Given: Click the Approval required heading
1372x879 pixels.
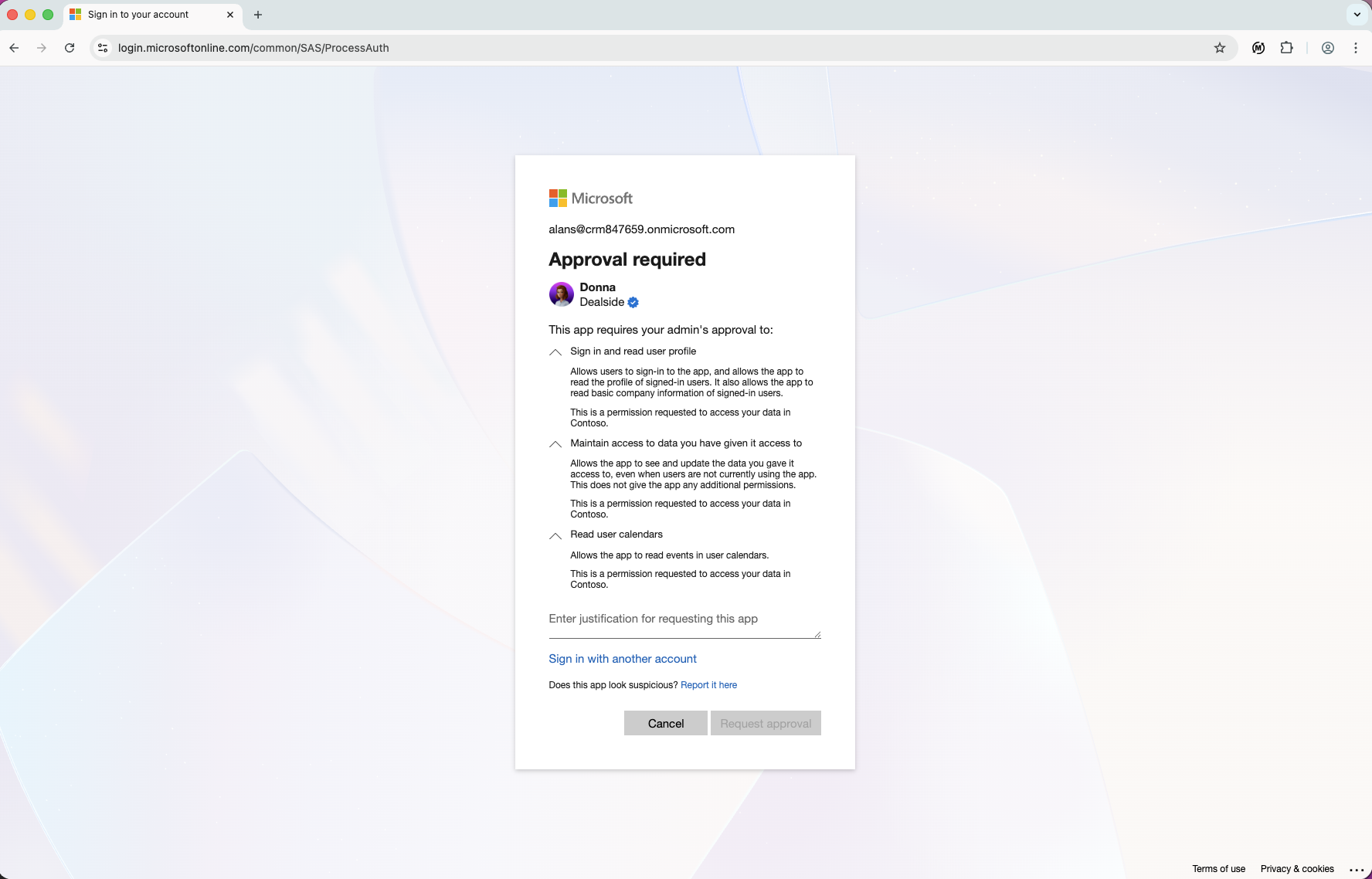Looking at the screenshot, I should (627, 260).
